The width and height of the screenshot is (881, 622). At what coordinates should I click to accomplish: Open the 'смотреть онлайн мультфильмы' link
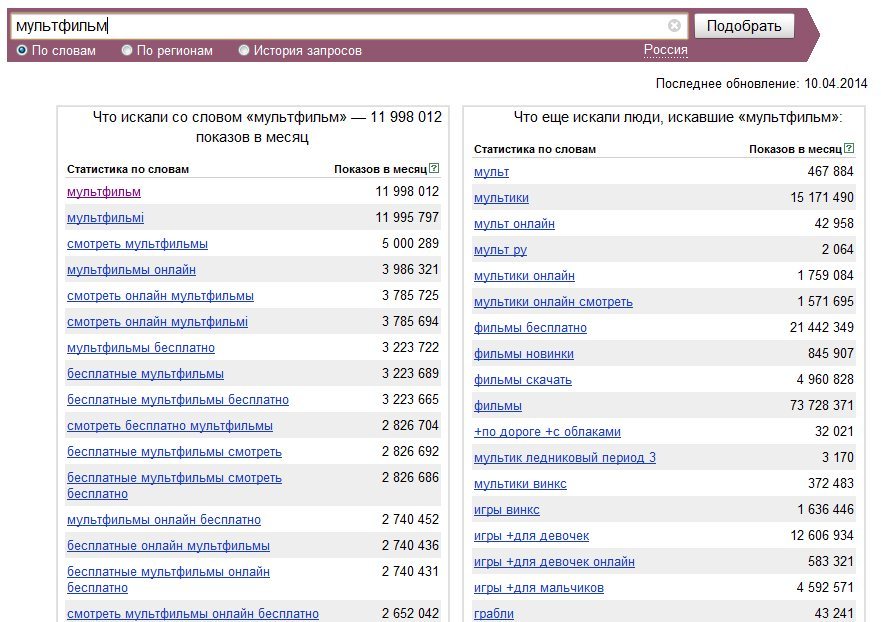[x=160, y=296]
